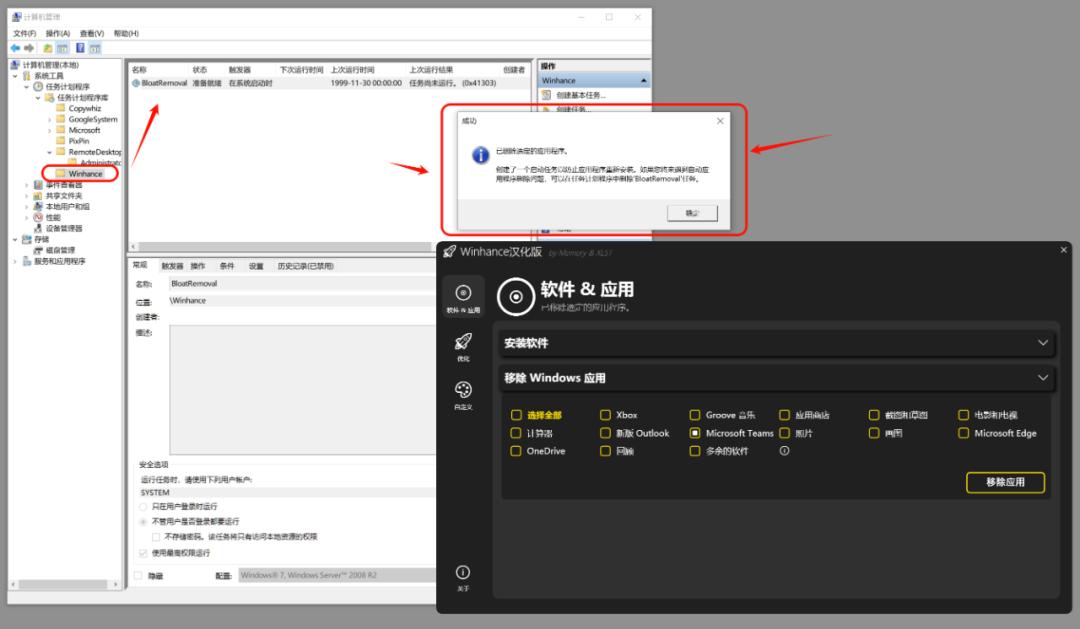Expand the Microsoft folder node

(50, 130)
